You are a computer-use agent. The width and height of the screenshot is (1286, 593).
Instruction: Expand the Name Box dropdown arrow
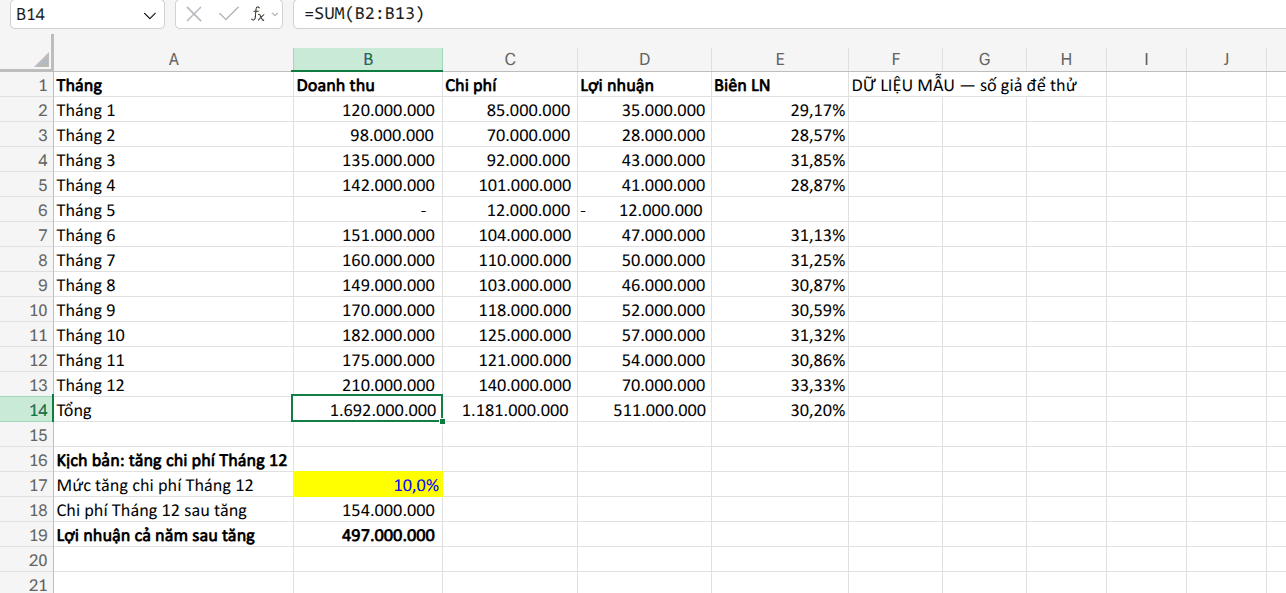(150, 15)
